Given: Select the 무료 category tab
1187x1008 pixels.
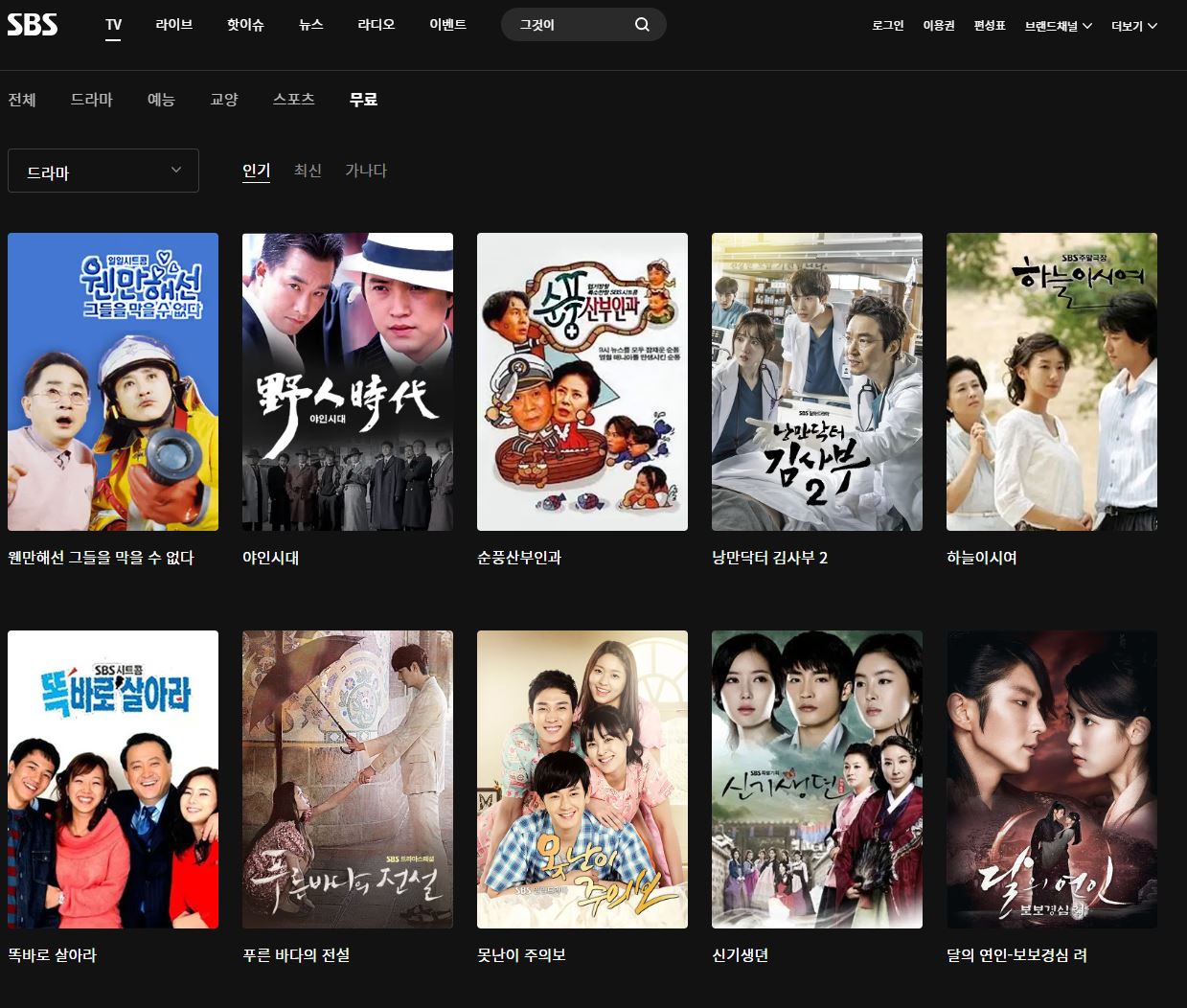Looking at the screenshot, I should pyautogui.click(x=363, y=100).
